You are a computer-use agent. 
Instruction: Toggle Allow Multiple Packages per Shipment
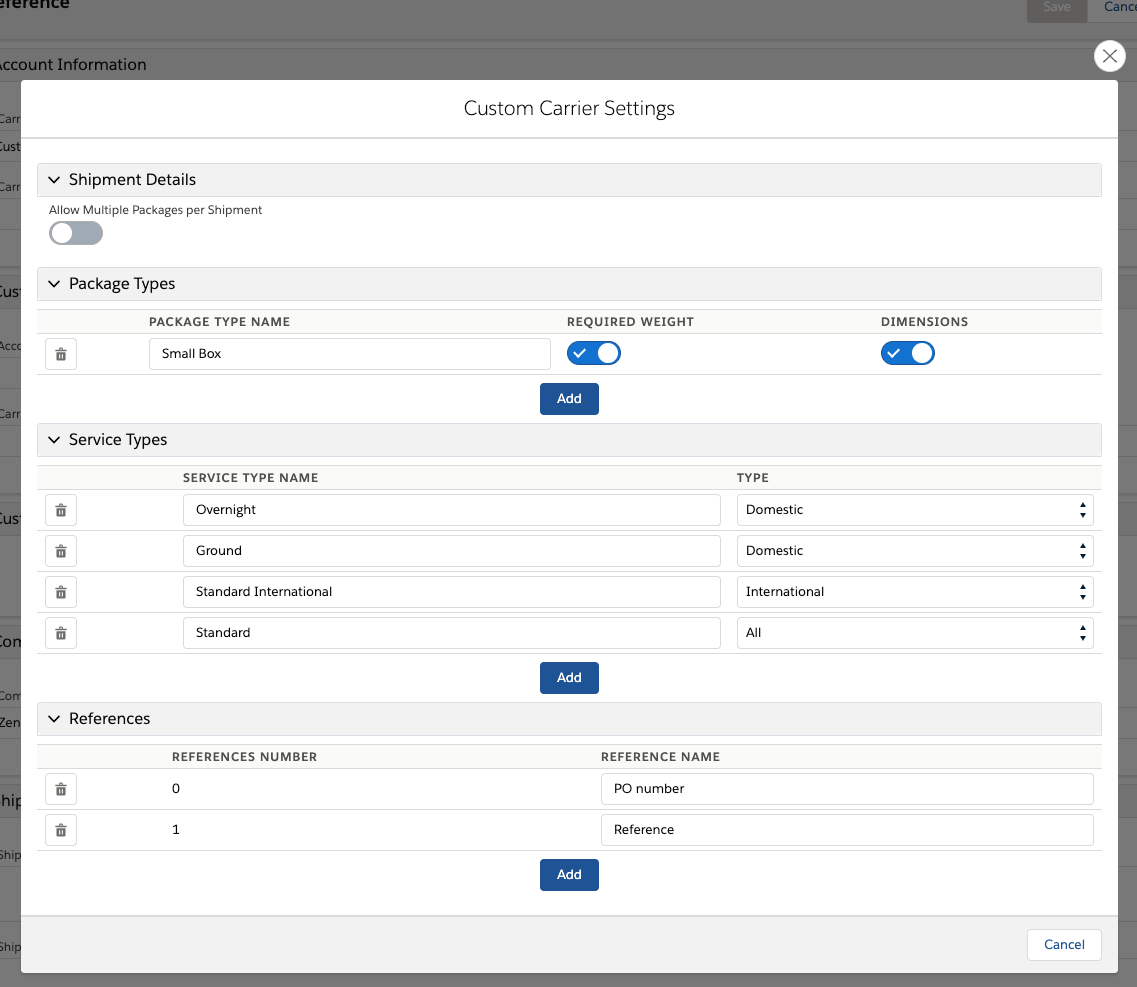76,234
